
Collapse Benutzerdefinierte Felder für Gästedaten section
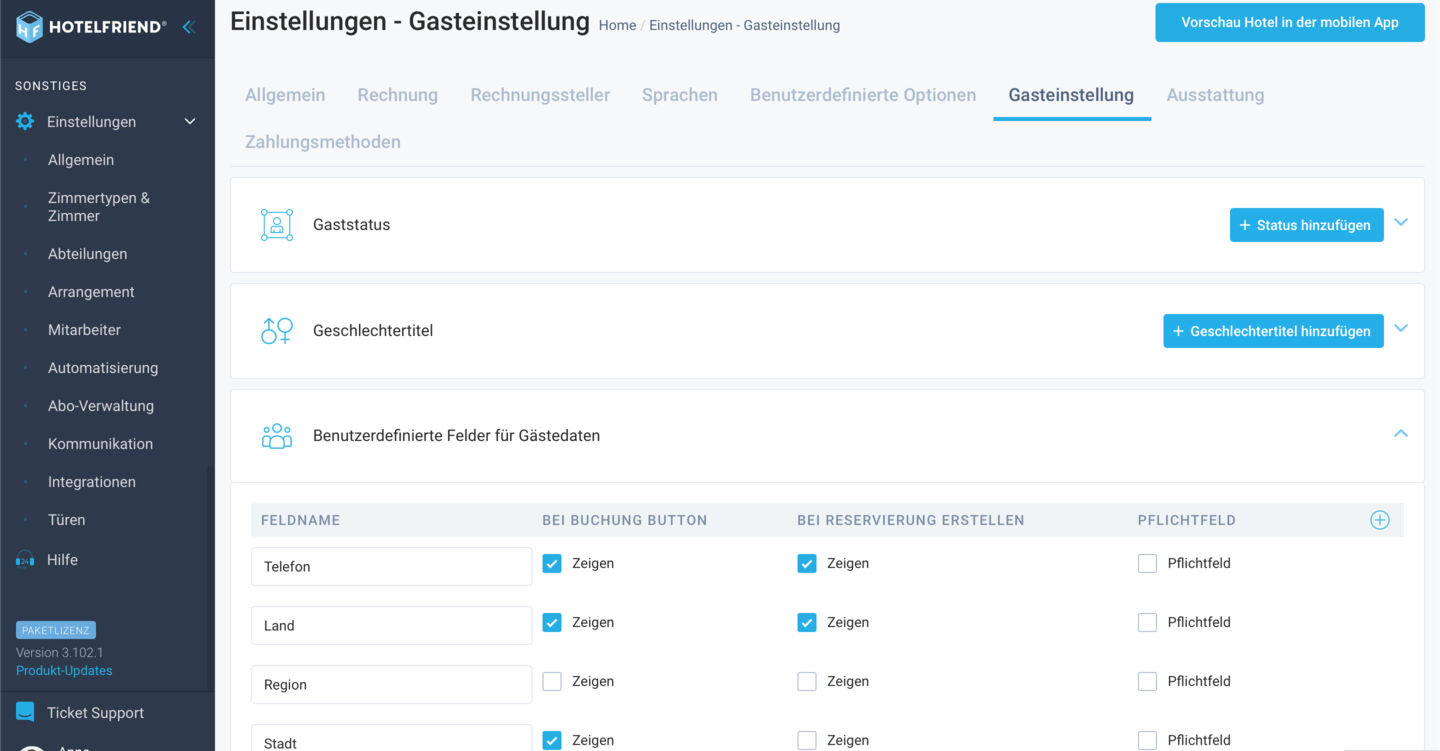(x=1401, y=433)
